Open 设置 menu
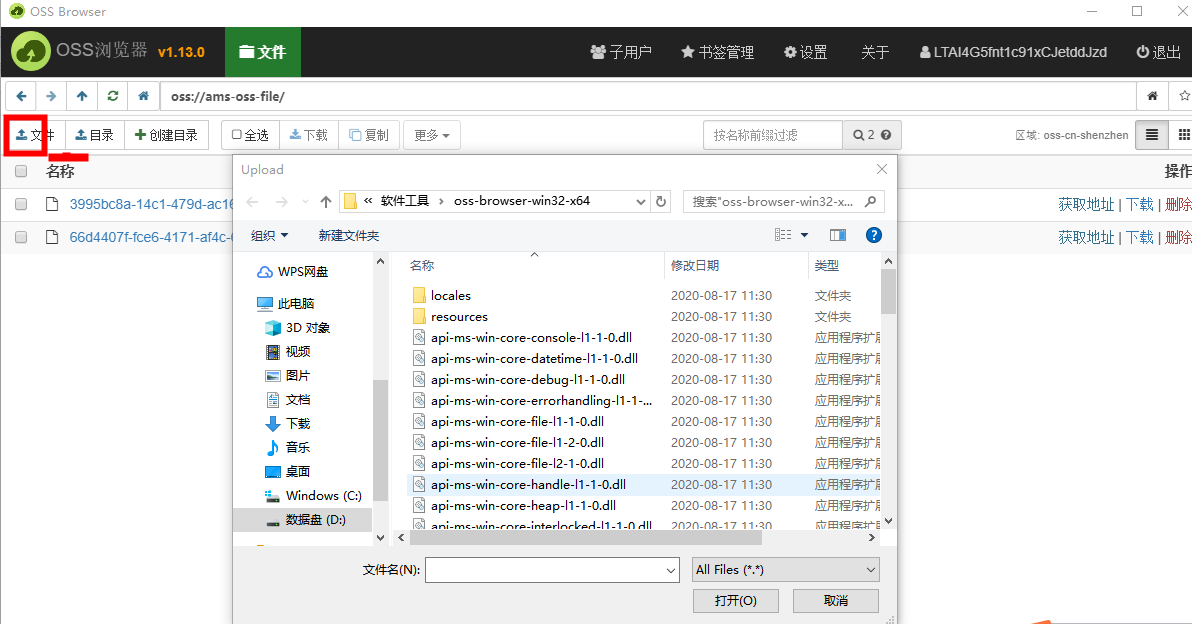The height and width of the screenshot is (624, 1192). click(x=806, y=52)
